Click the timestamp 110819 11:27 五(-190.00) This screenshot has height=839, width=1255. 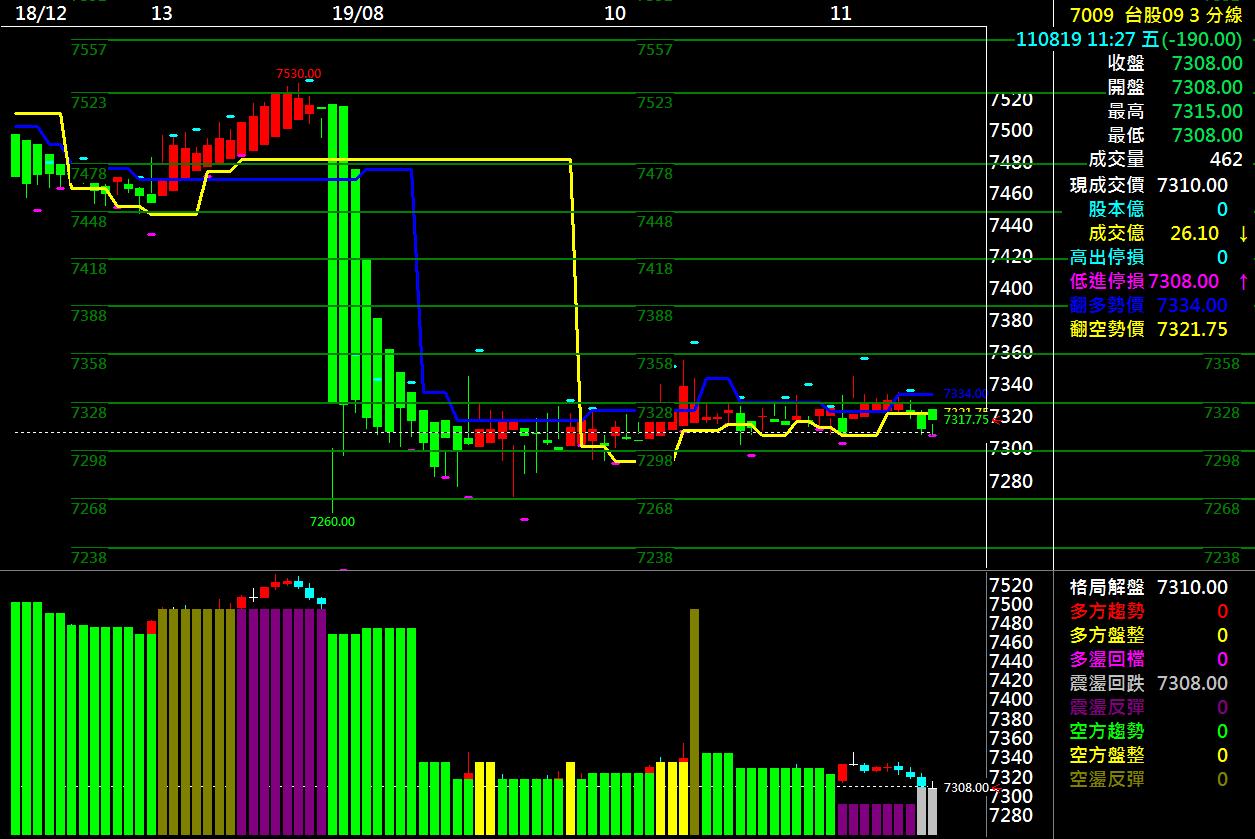point(1129,39)
